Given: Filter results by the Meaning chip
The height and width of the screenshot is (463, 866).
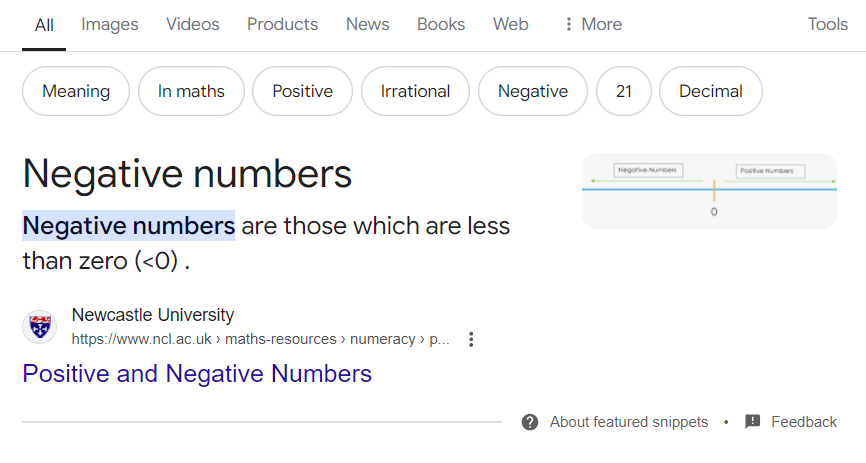Looking at the screenshot, I should pos(76,91).
